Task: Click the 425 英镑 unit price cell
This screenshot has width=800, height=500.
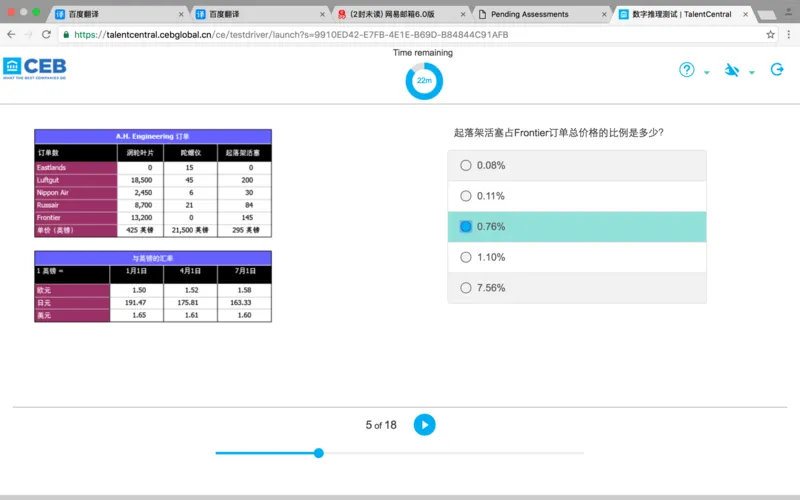Action: pyautogui.click(x=141, y=230)
